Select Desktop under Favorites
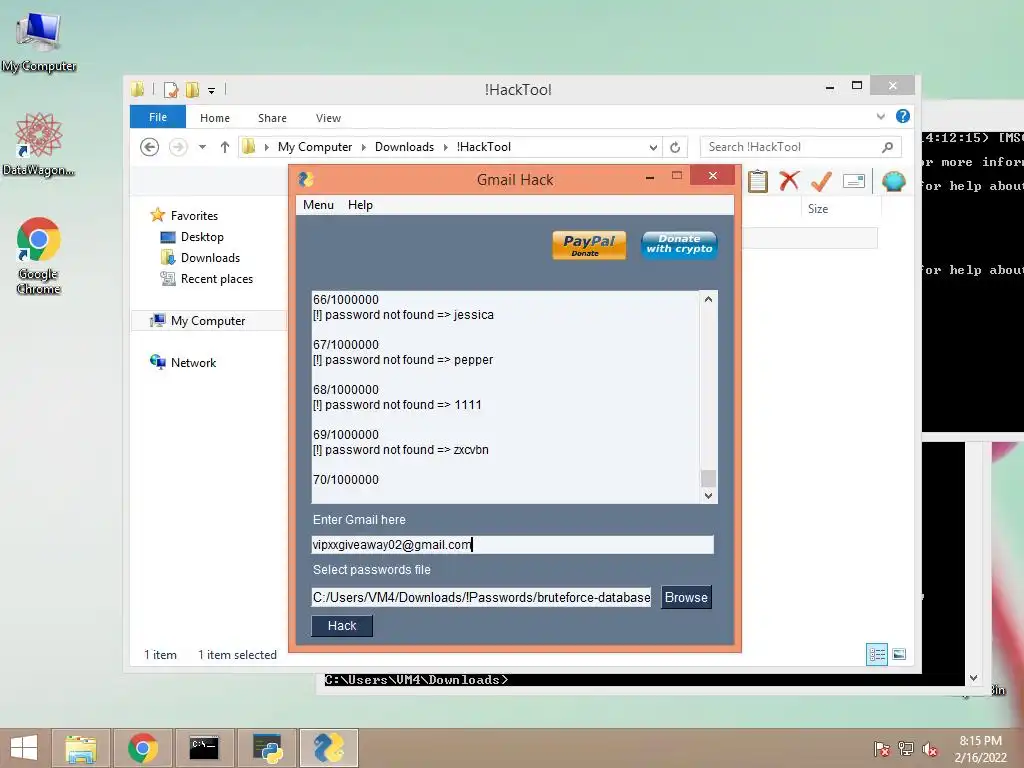 [x=202, y=237]
